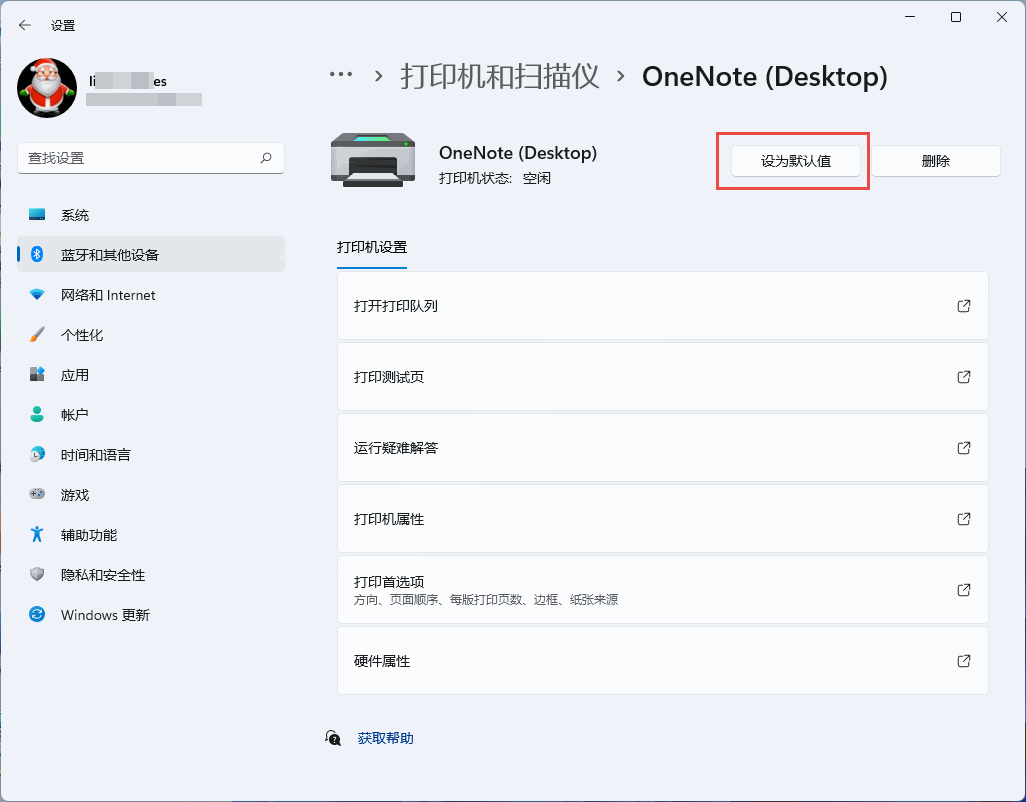This screenshot has width=1026, height=802.
Task: Open the Apps category icon
Action: click(x=37, y=374)
